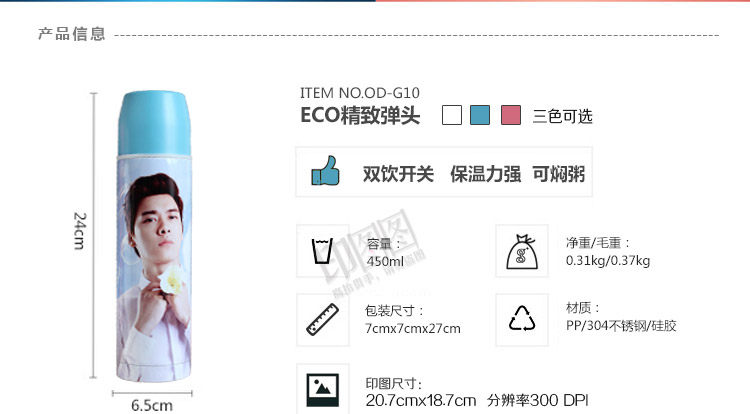The height and width of the screenshot is (414, 750).
Task: Click the money bag weight icon
Action: tap(522, 252)
